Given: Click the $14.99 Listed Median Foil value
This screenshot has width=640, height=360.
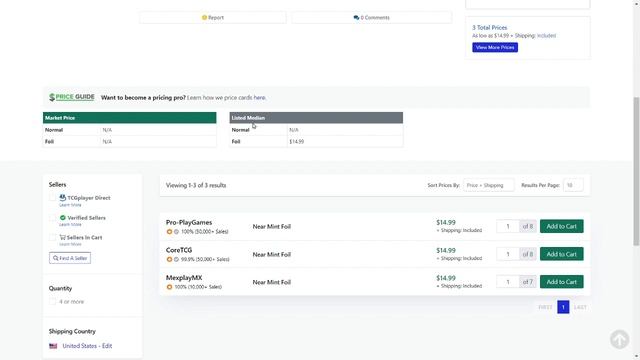Looking at the screenshot, I should point(297,142).
